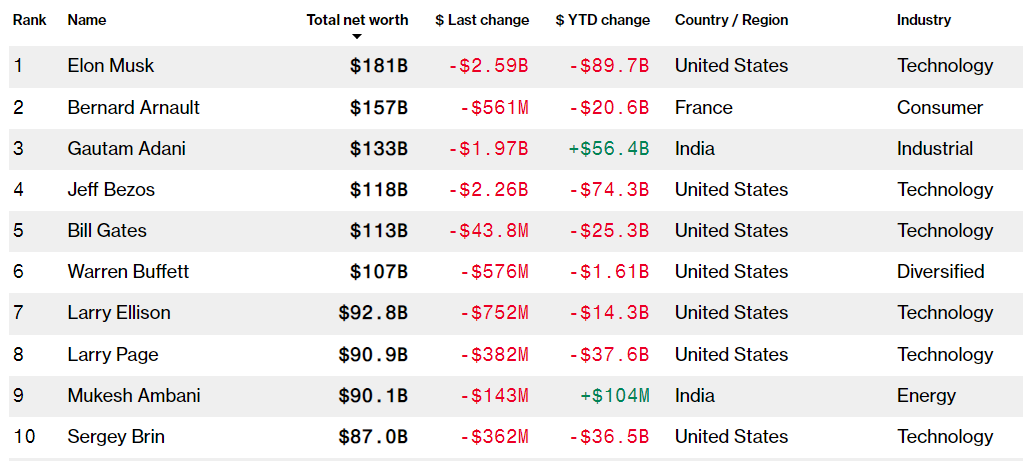View Warren Buffett's profile
This screenshot has width=1023, height=461.
(x=128, y=272)
